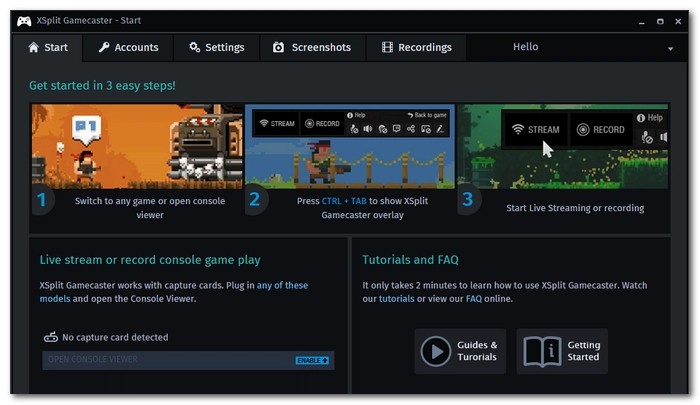Image resolution: width=700 pixels, height=405 pixels.
Task: Maximize the XSplit Gamecaster window
Action: click(x=660, y=21)
